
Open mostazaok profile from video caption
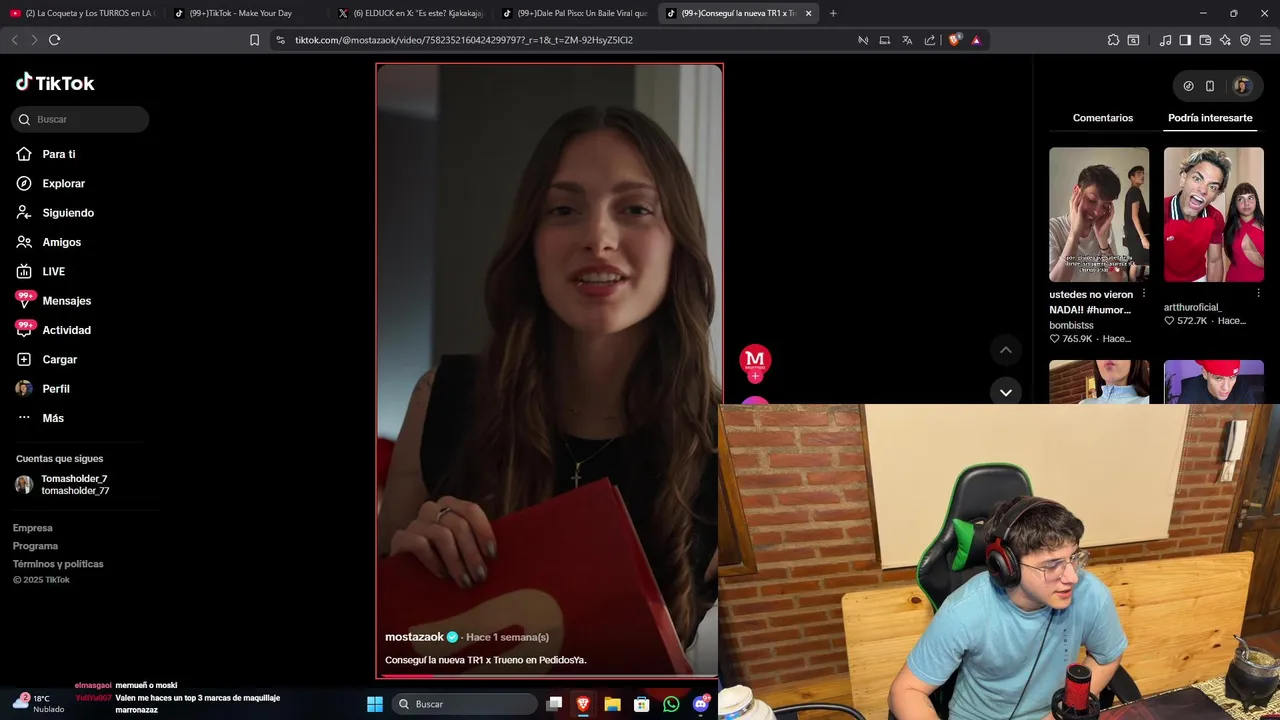click(x=414, y=637)
